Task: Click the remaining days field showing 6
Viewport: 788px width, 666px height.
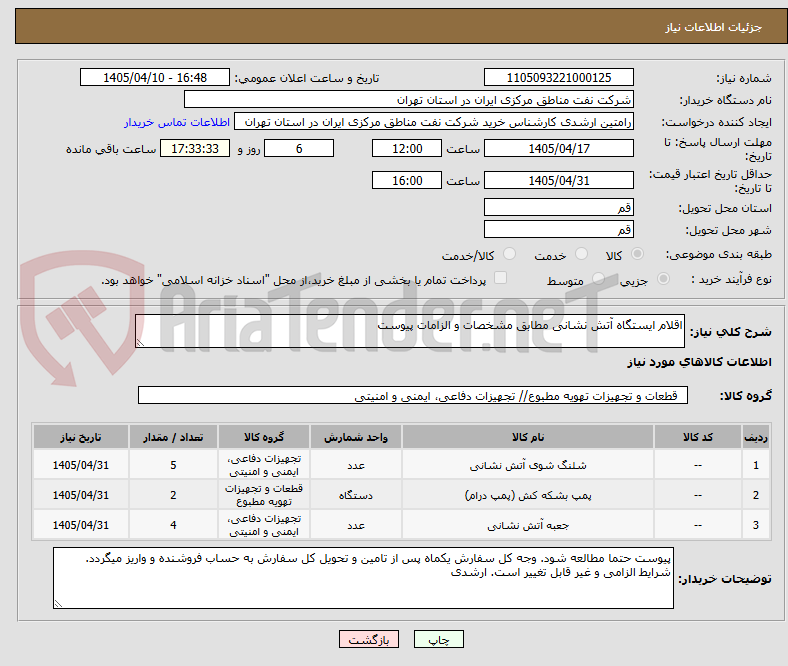Action: click(299, 148)
